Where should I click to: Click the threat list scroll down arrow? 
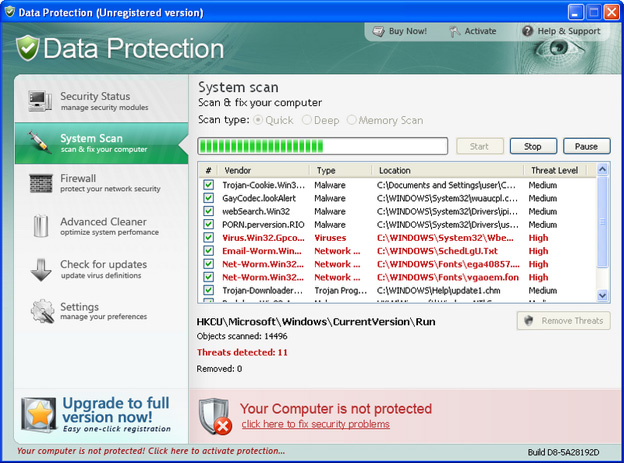coord(603,295)
